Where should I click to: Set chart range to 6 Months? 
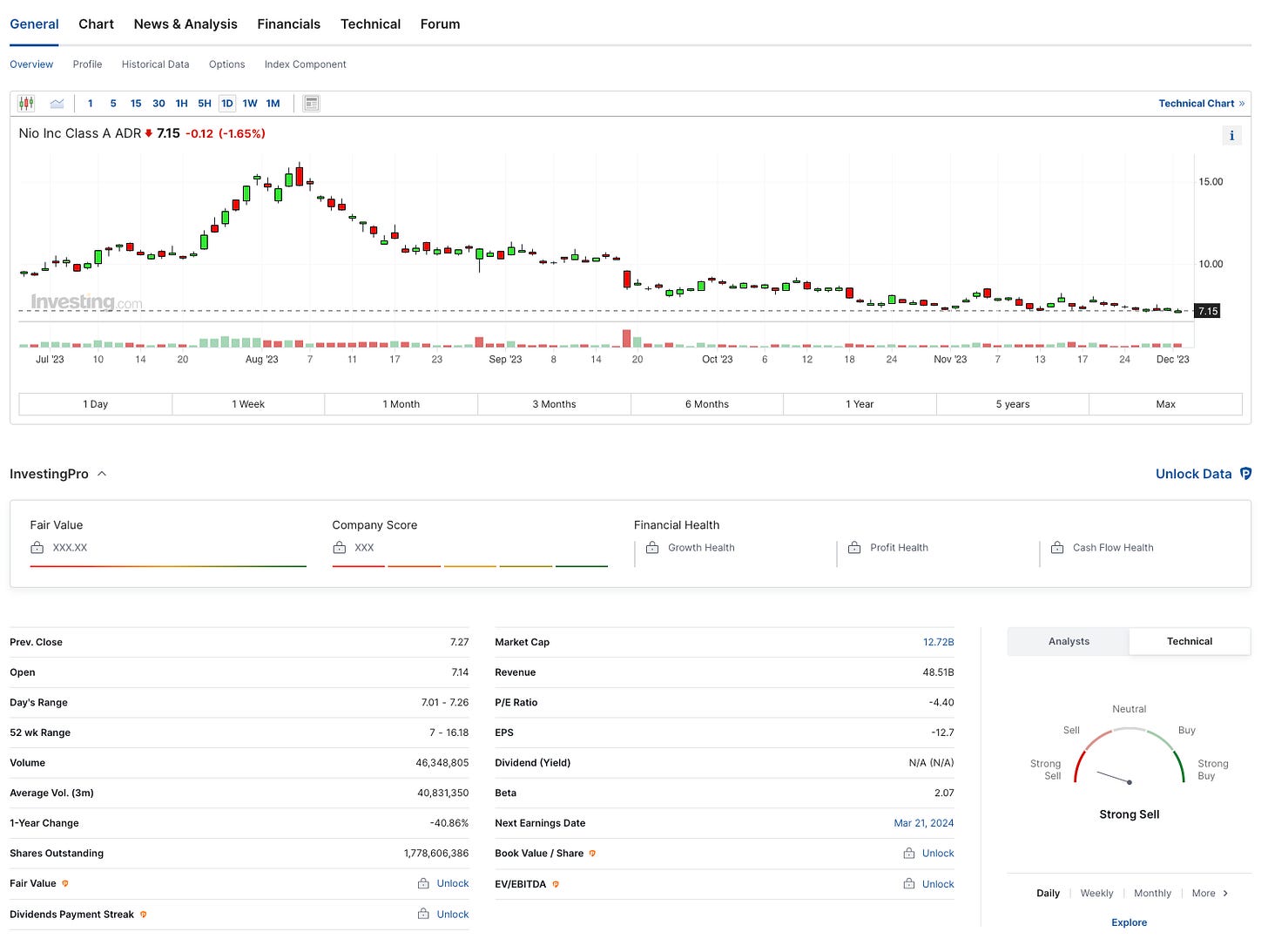[x=707, y=404]
